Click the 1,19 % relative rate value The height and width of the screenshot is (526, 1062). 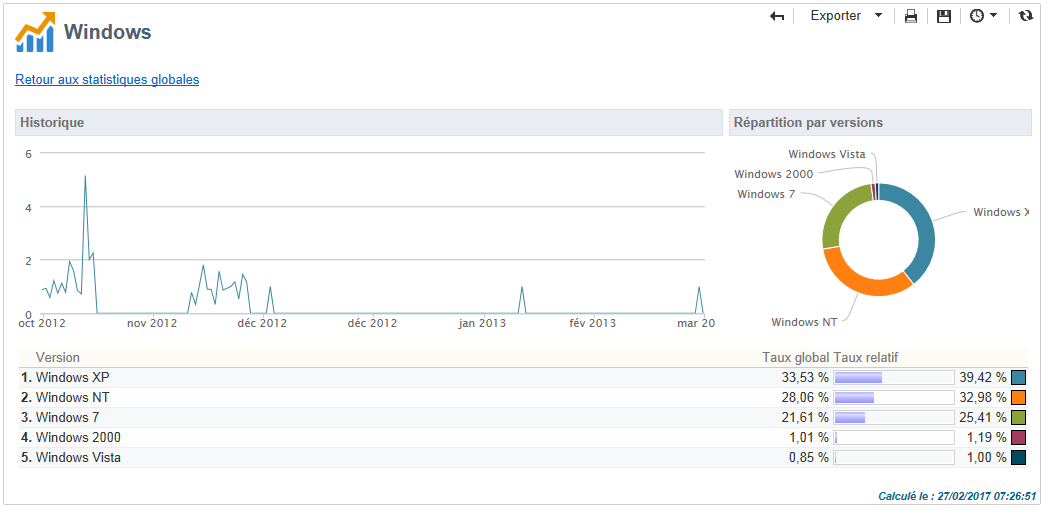[x=987, y=437]
